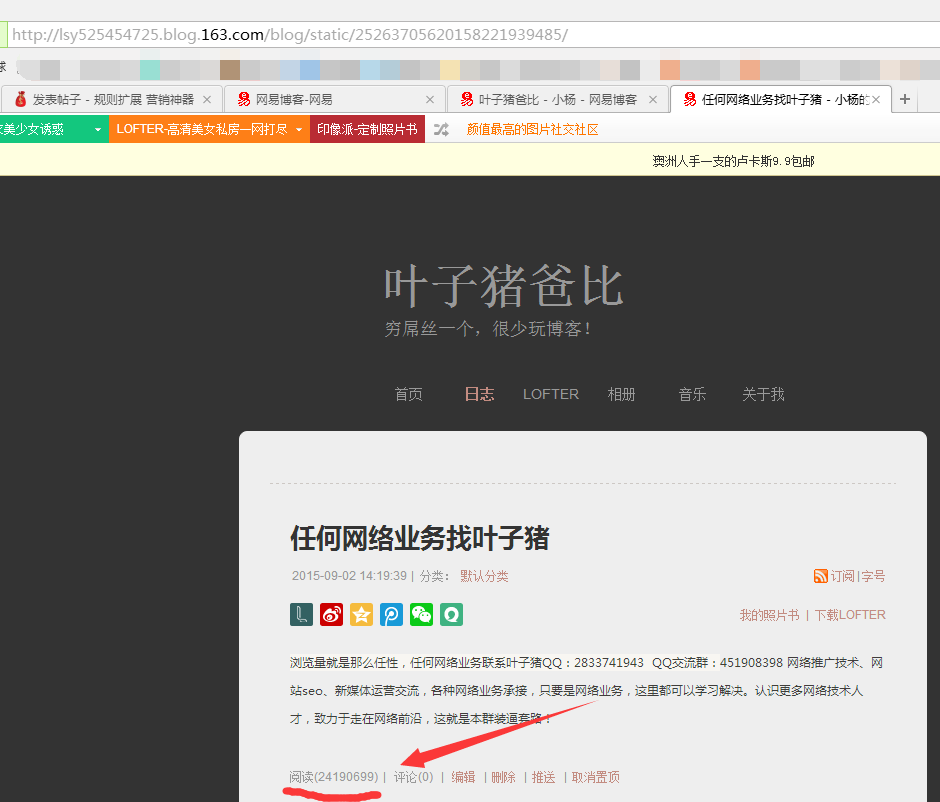This screenshot has width=940, height=802.
Task: Click 字号 to adjust font size
Action: tap(871, 576)
